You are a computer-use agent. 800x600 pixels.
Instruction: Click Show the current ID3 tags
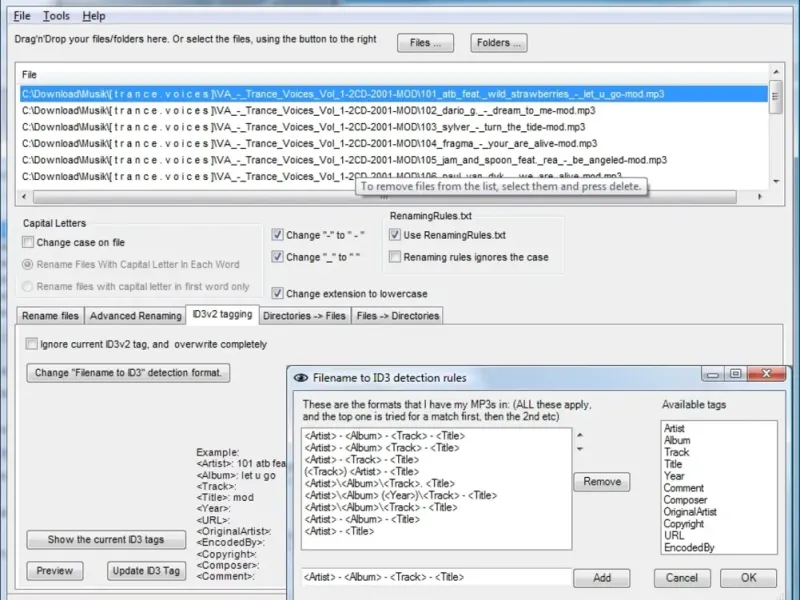[x=106, y=540]
